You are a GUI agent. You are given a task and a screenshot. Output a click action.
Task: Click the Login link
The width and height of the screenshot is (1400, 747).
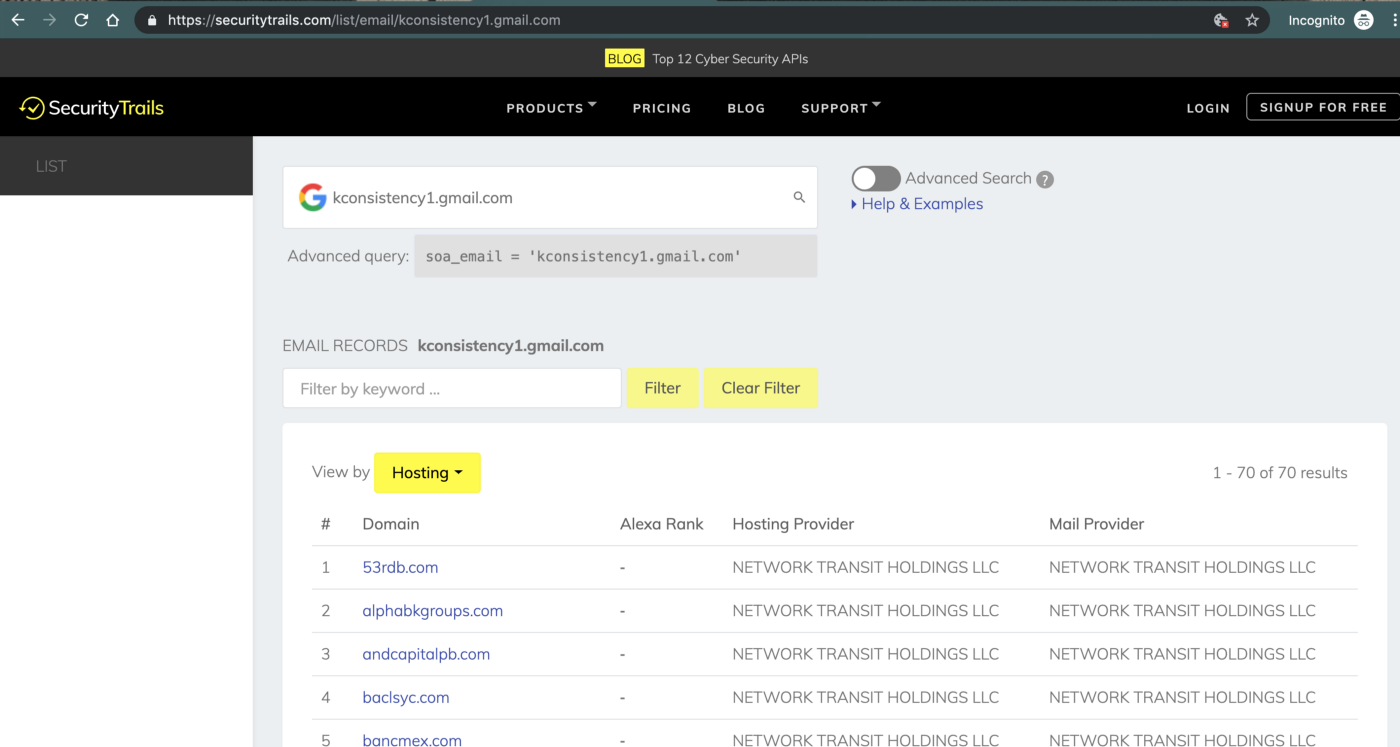pyautogui.click(x=1208, y=108)
